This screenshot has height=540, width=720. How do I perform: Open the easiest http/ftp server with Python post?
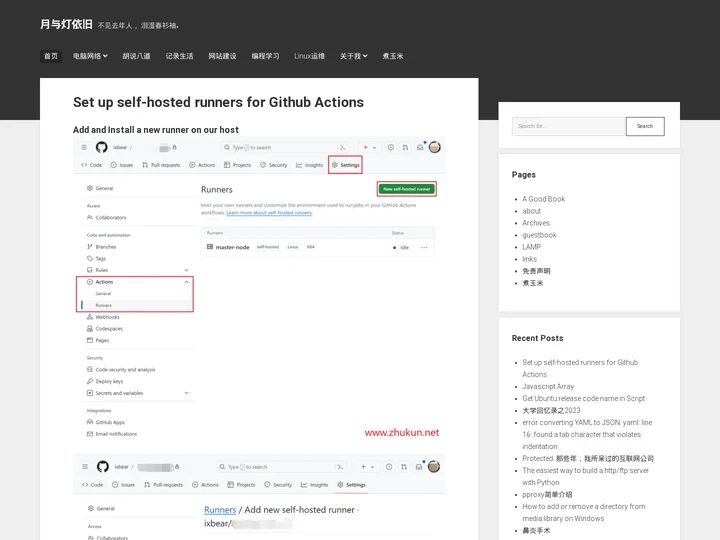[x=585, y=476]
